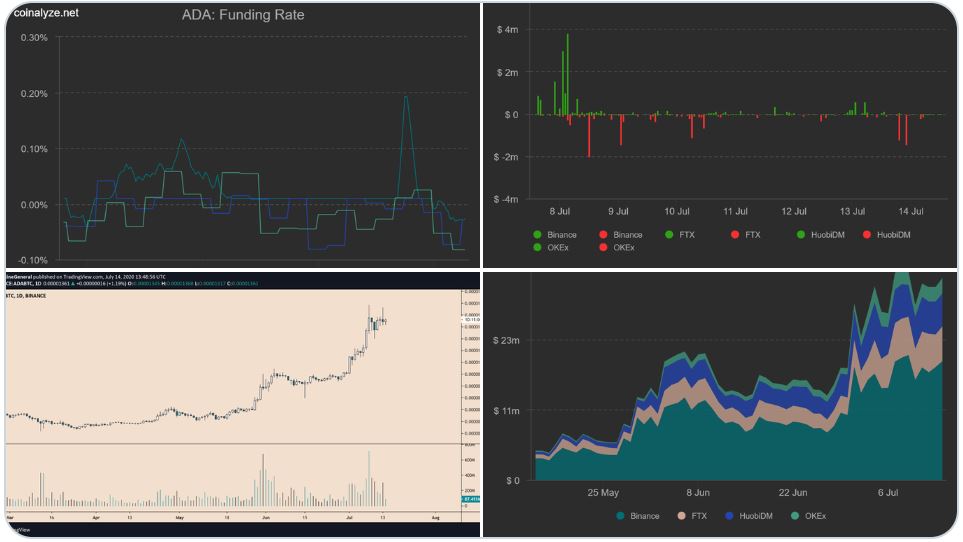Toggle red HuobiDM series in liquidations legend

click(886, 234)
